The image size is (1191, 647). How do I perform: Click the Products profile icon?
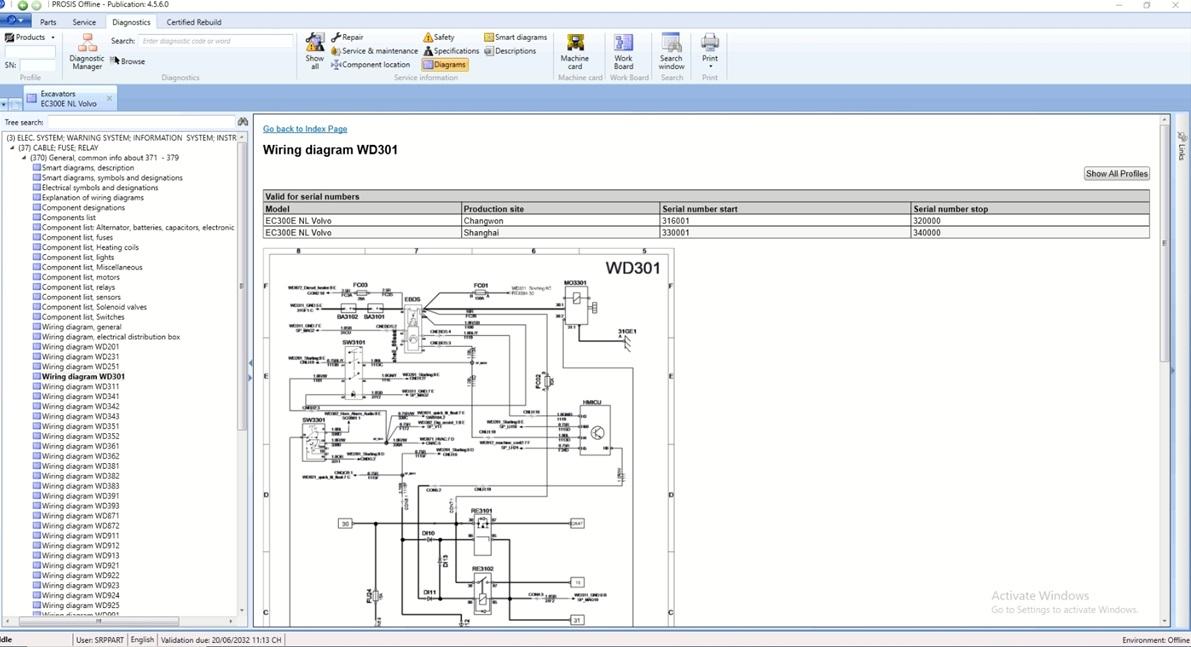point(9,37)
